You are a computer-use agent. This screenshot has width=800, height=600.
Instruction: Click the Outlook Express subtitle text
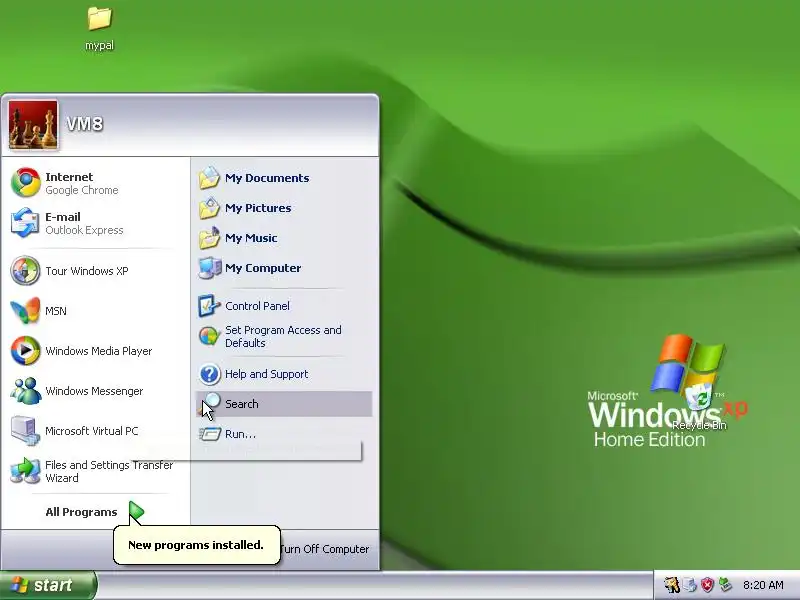[84, 230]
